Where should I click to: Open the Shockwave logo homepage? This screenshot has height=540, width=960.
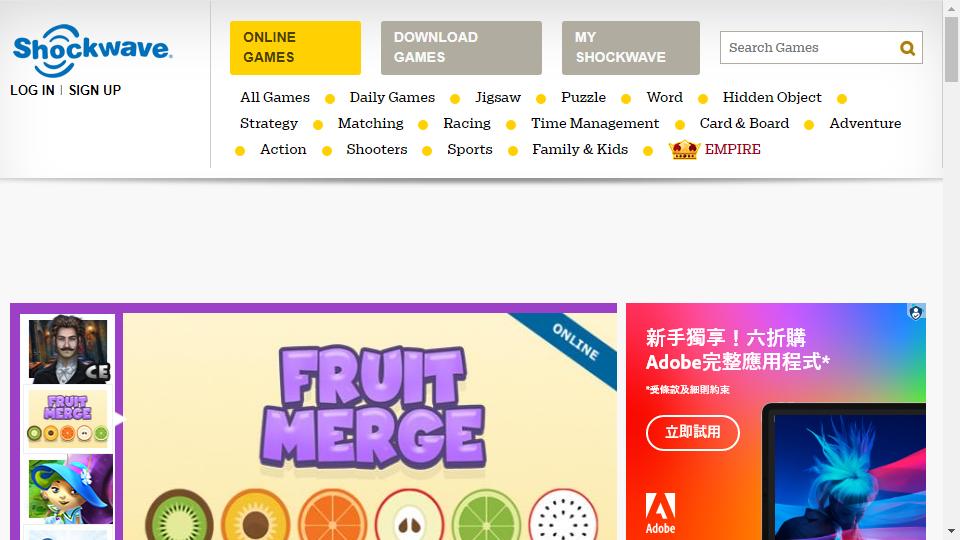coord(92,50)
